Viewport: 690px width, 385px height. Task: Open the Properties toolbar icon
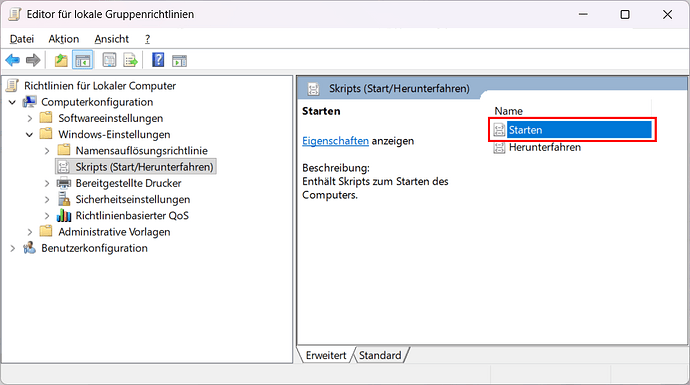point(109,60)
